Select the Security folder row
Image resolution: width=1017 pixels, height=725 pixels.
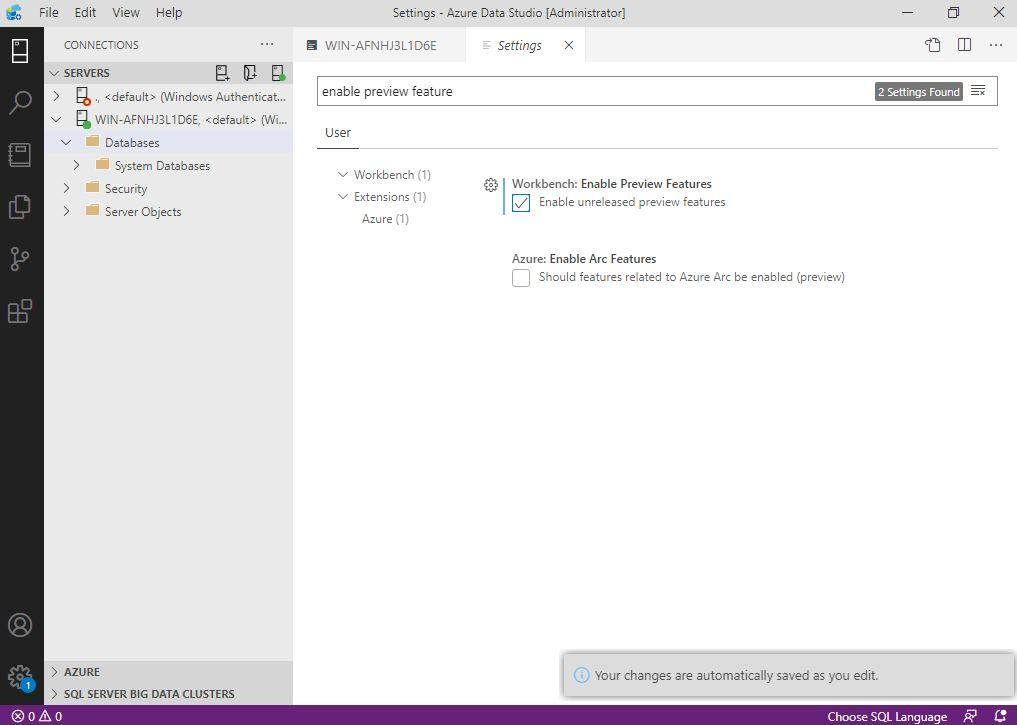(169, 189)
